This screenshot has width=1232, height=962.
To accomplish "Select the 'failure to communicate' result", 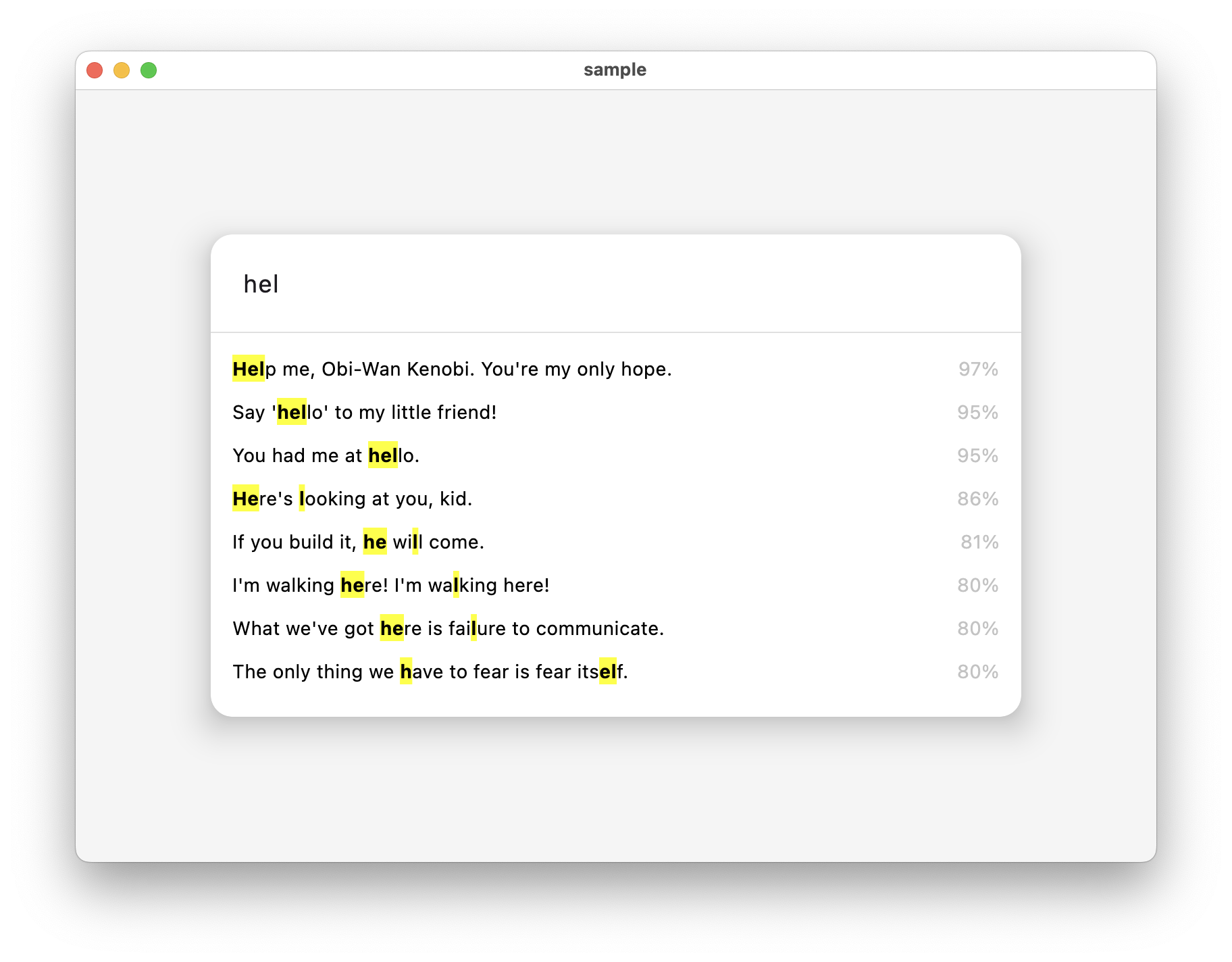I will click(448, 628).
